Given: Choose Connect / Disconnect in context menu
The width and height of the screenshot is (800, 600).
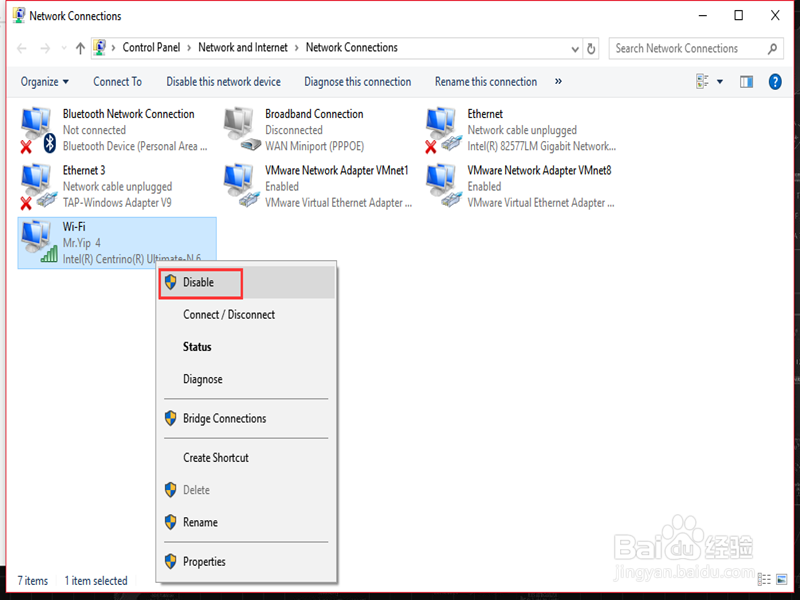Looking at the screenshot, I should [247, 315].
